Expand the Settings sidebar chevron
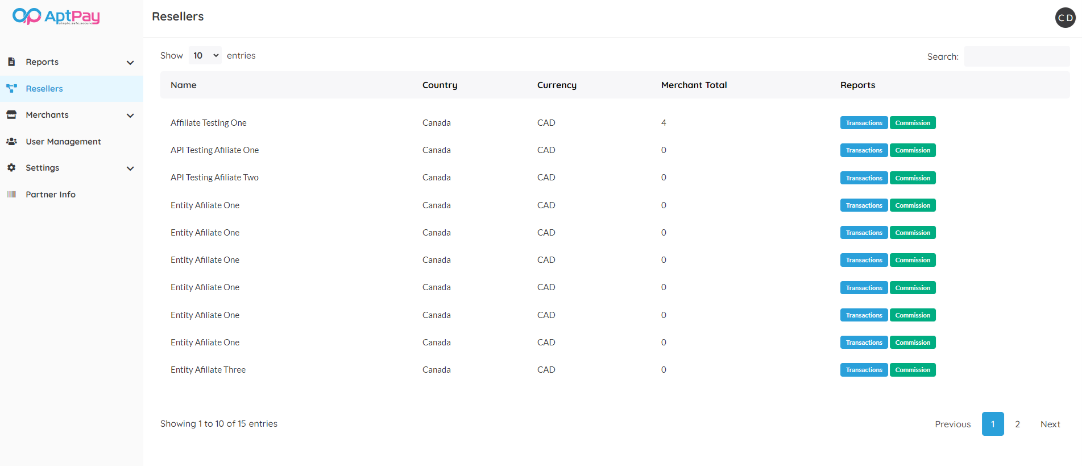 [130, 169]
